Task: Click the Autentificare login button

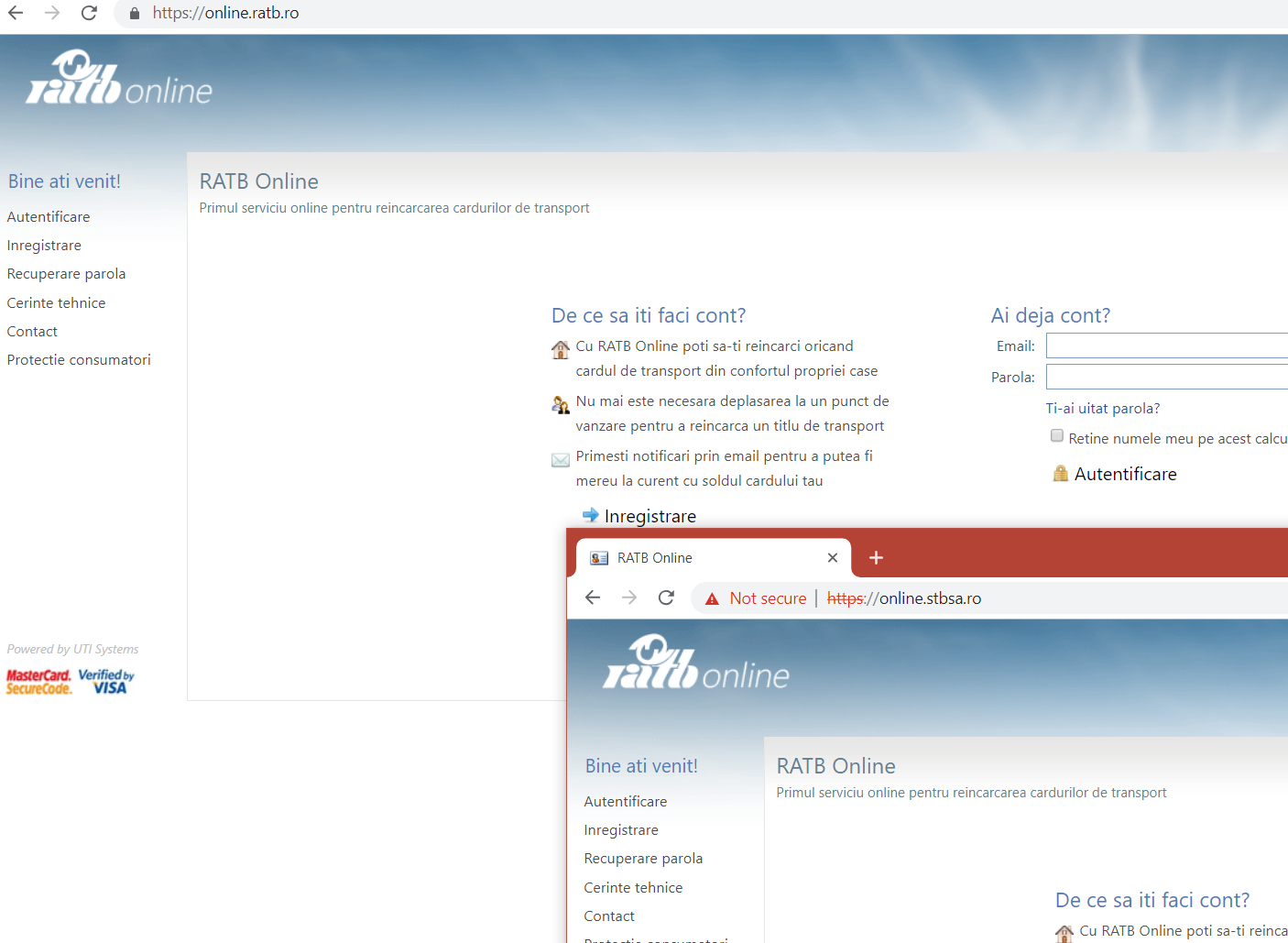Action: tap(1125, 474)
